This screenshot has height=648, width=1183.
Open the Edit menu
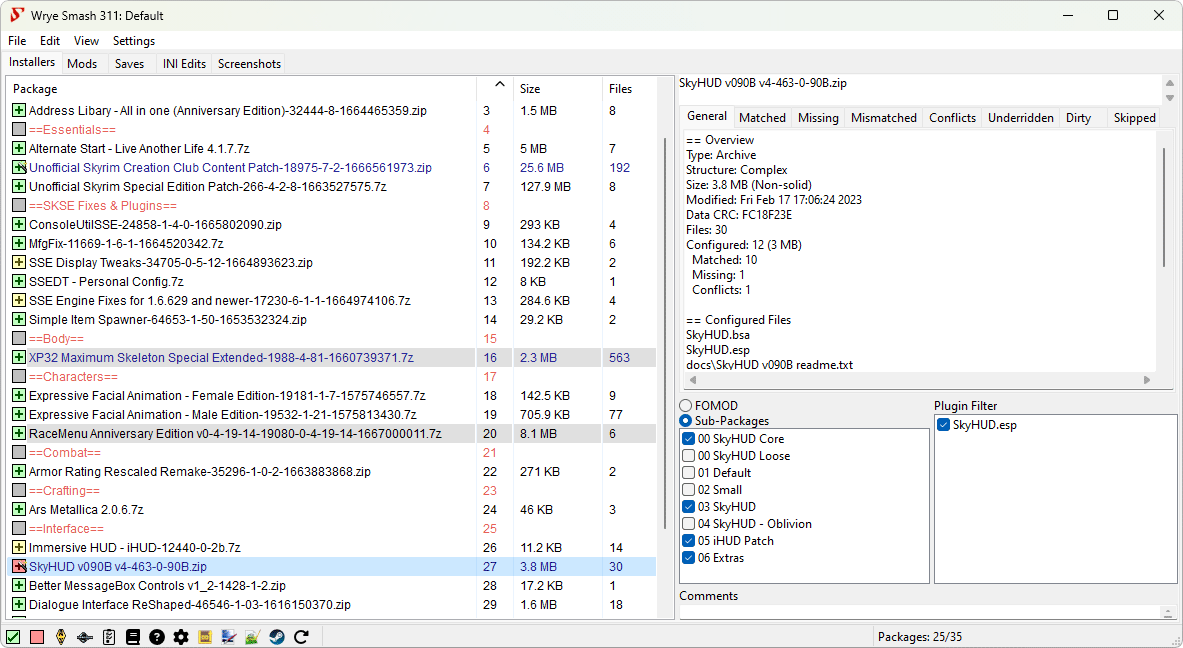pyautogui.click(x=50, y=41)
